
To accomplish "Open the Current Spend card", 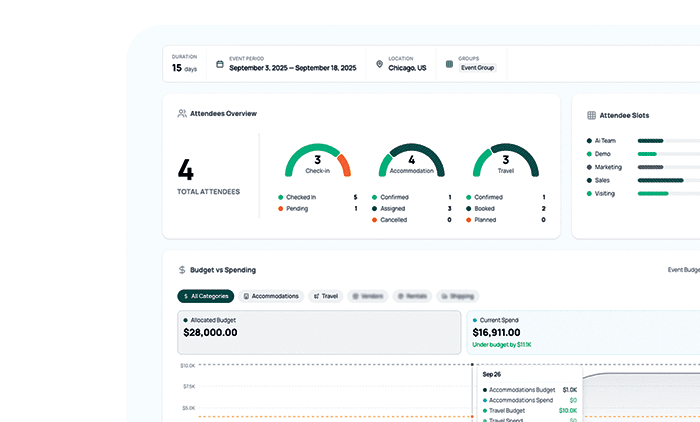I will [x=583, y=333].
